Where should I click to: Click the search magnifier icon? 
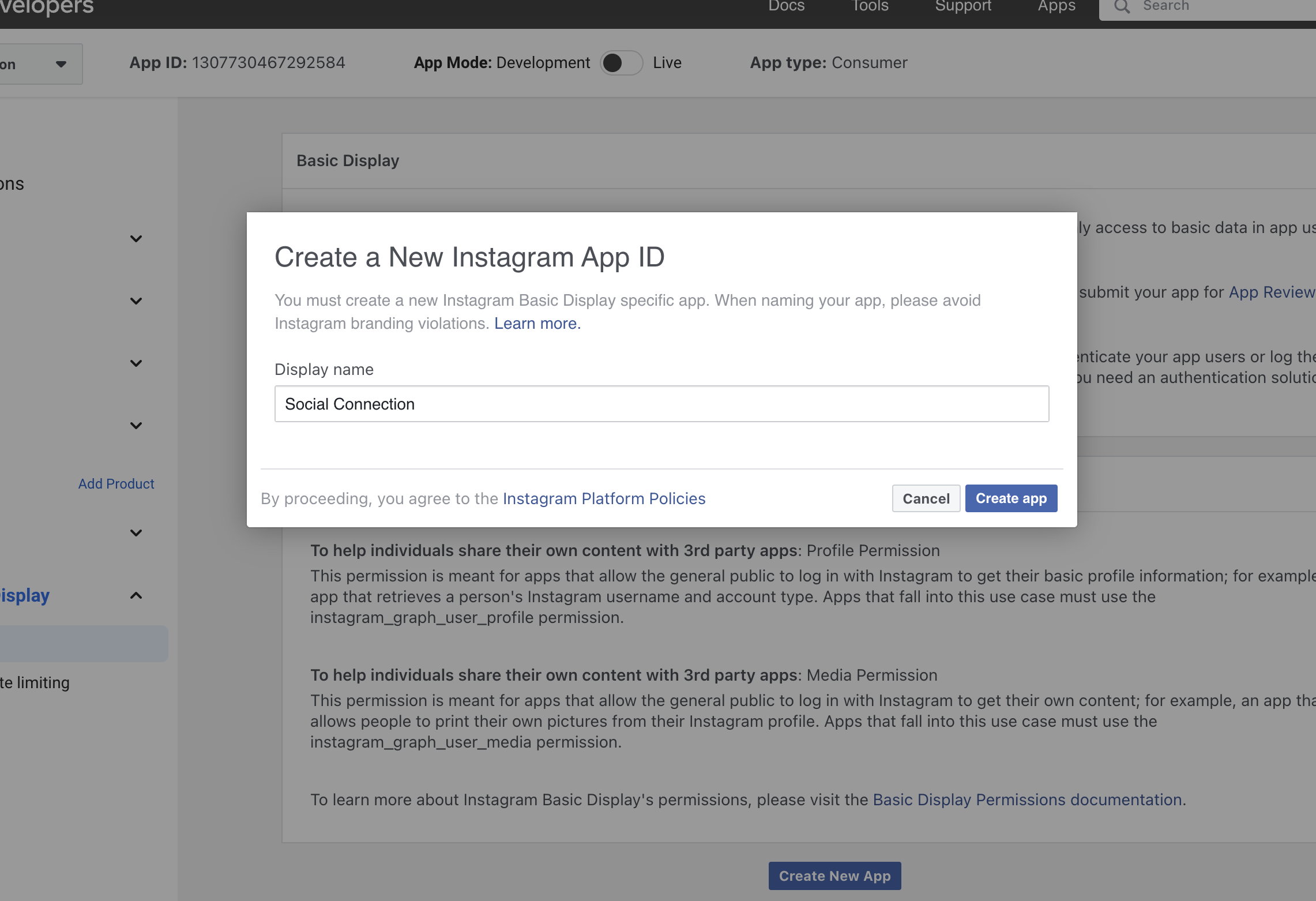(1122, 6)
